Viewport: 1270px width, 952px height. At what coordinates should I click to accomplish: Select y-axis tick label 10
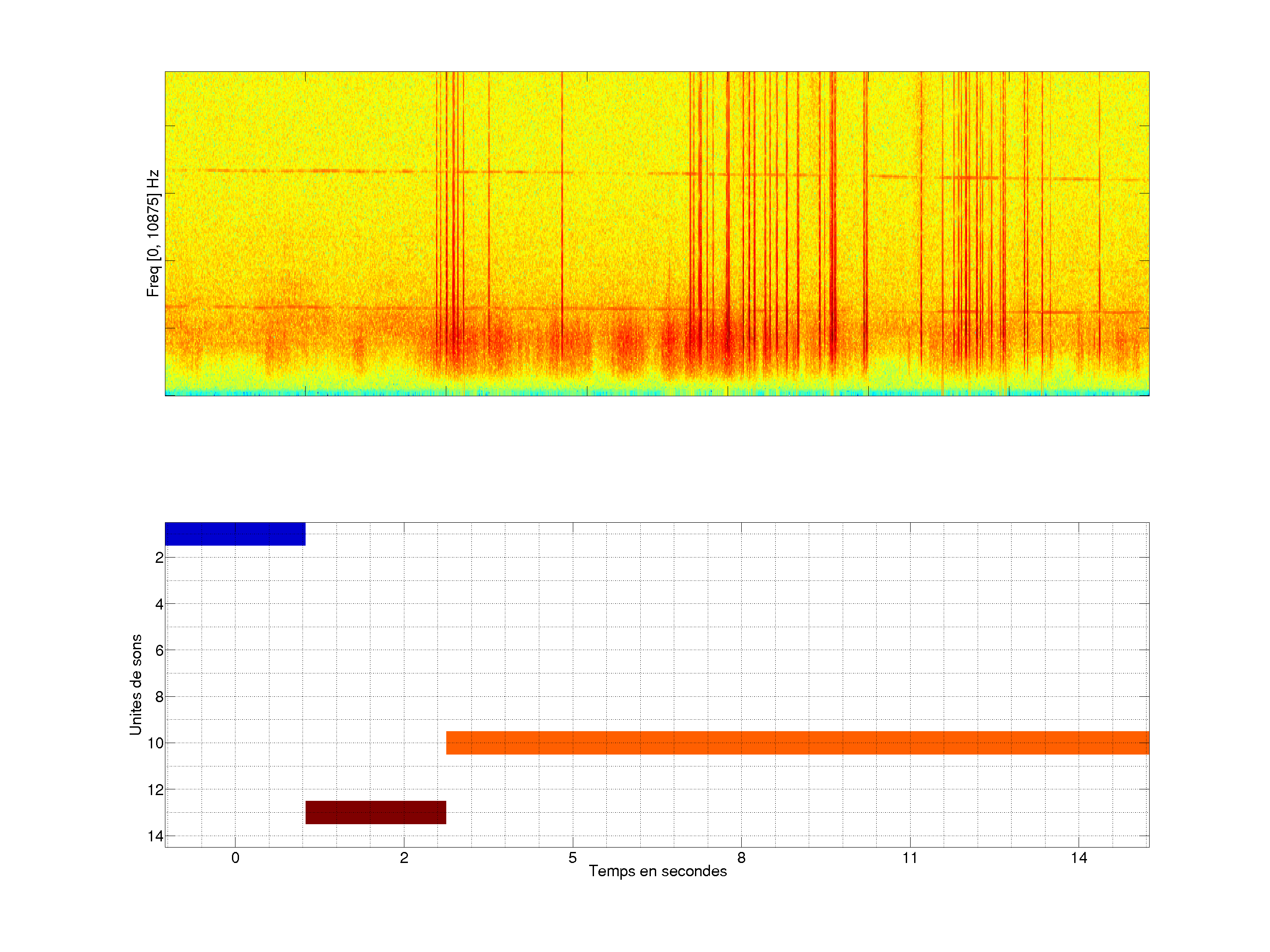click(156, 744)
